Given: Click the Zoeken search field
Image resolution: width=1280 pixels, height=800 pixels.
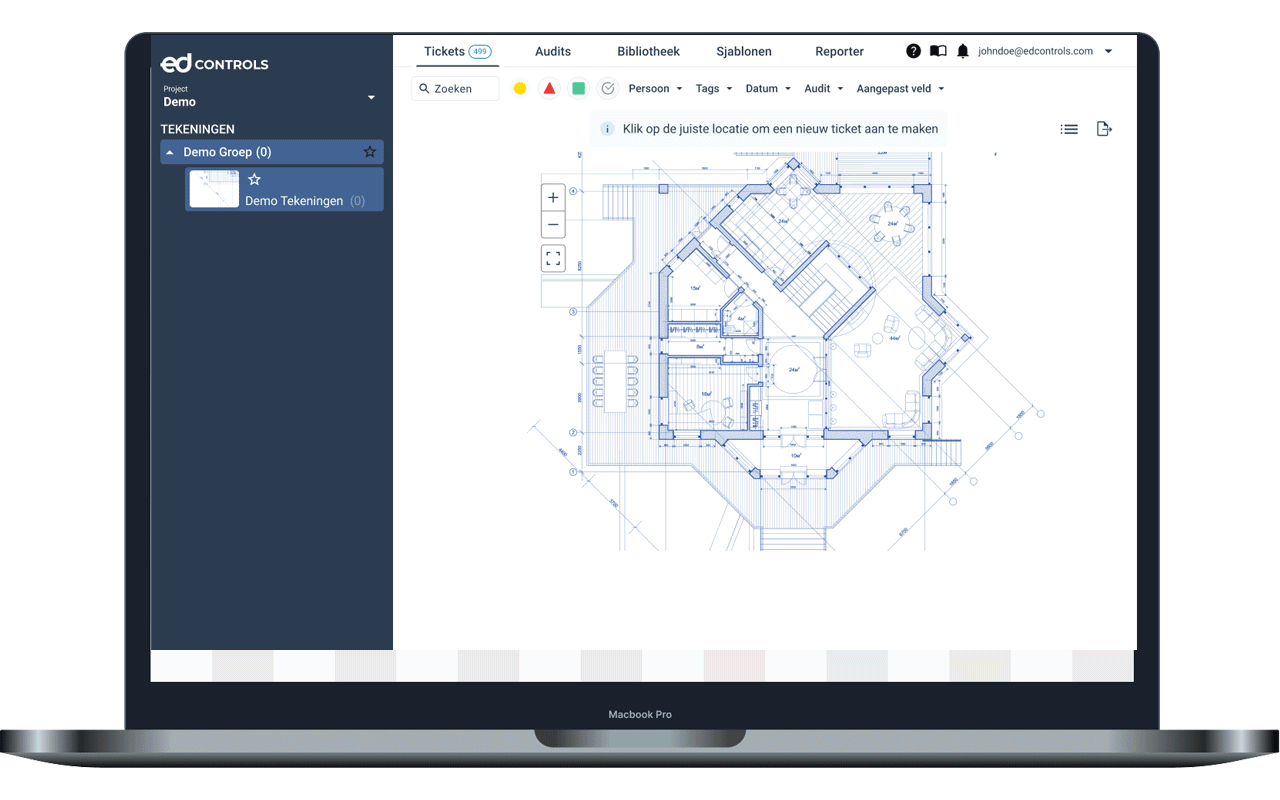Looking at the screenshot, I should 455,88.
